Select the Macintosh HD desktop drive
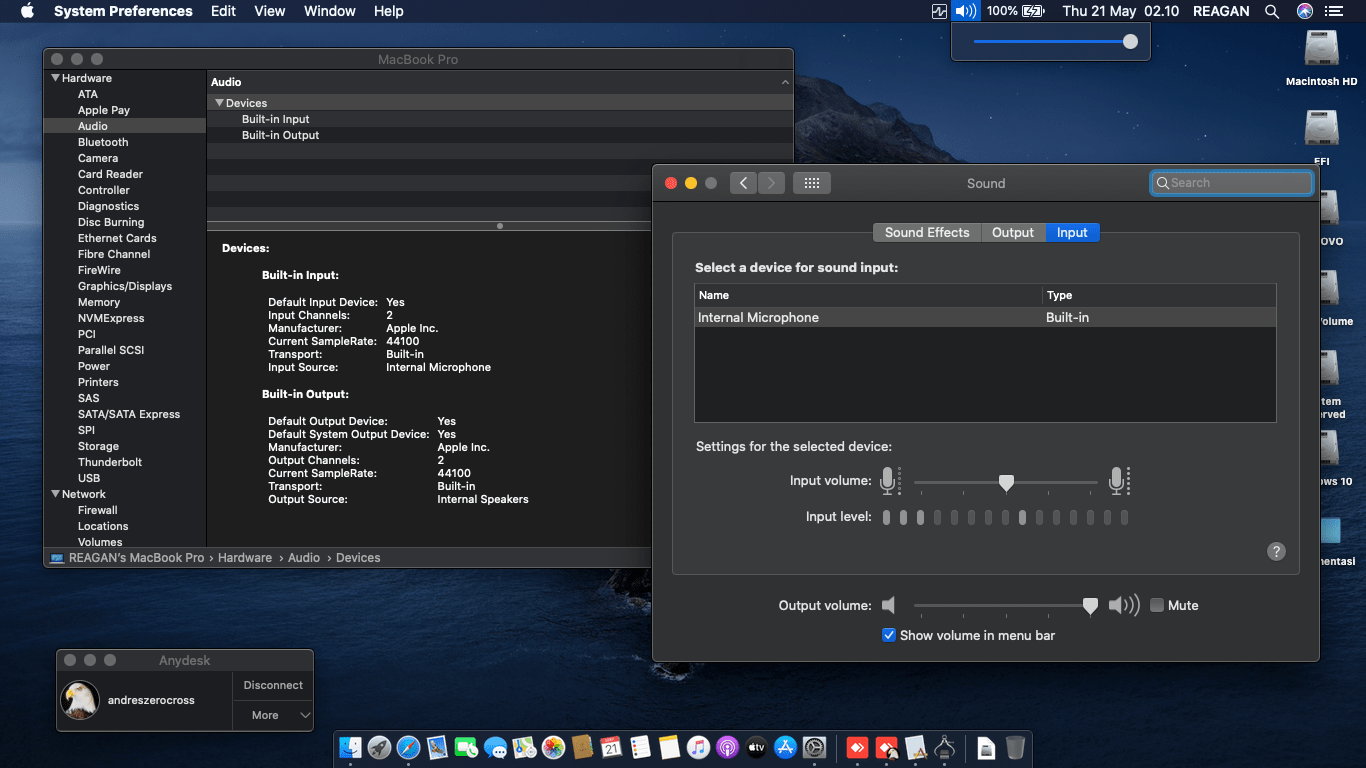Screen dimensions: 1366x768 (1322, 58)
